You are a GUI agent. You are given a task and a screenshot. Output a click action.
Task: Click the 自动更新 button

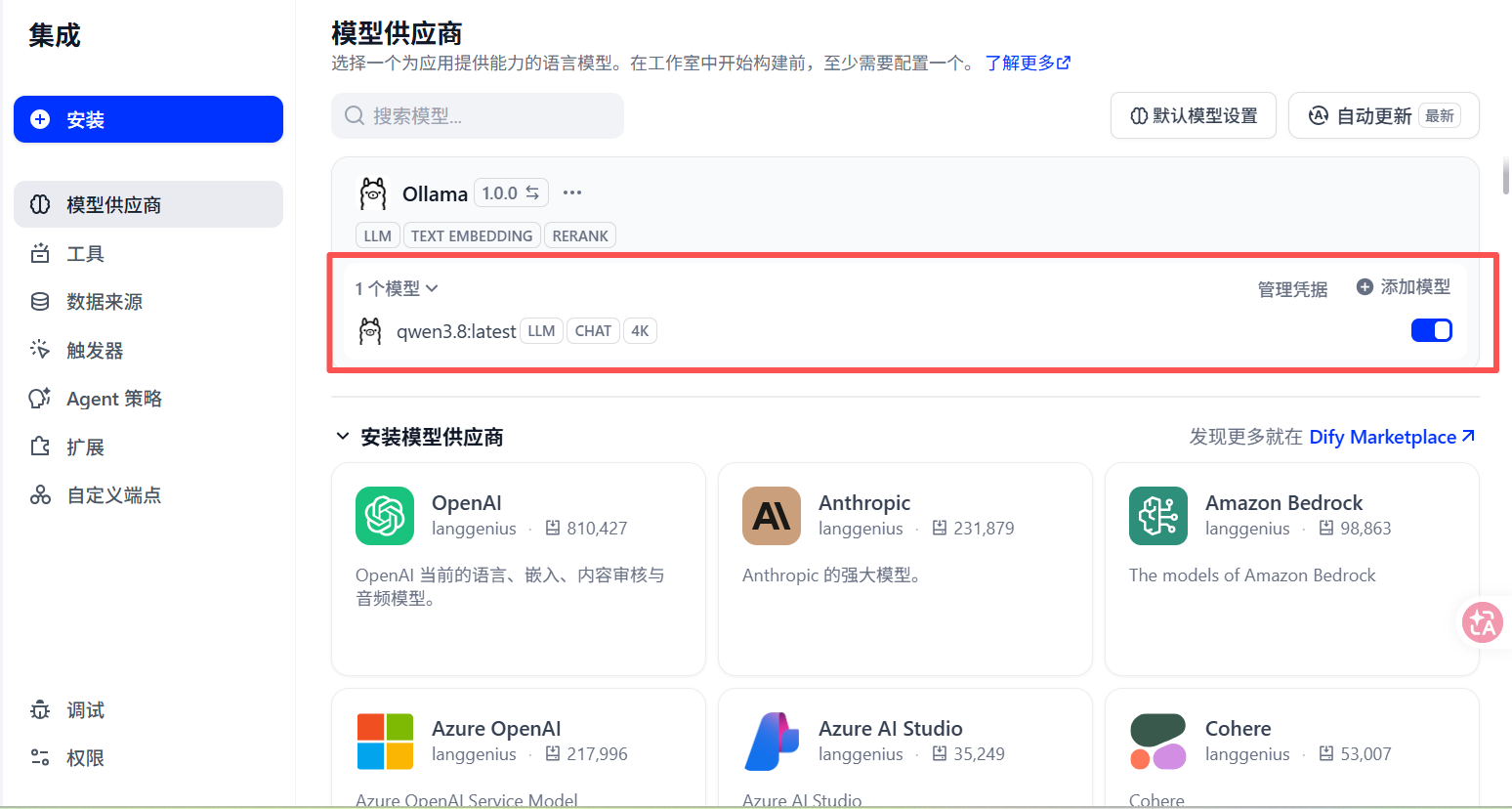tap(1384, 115)
